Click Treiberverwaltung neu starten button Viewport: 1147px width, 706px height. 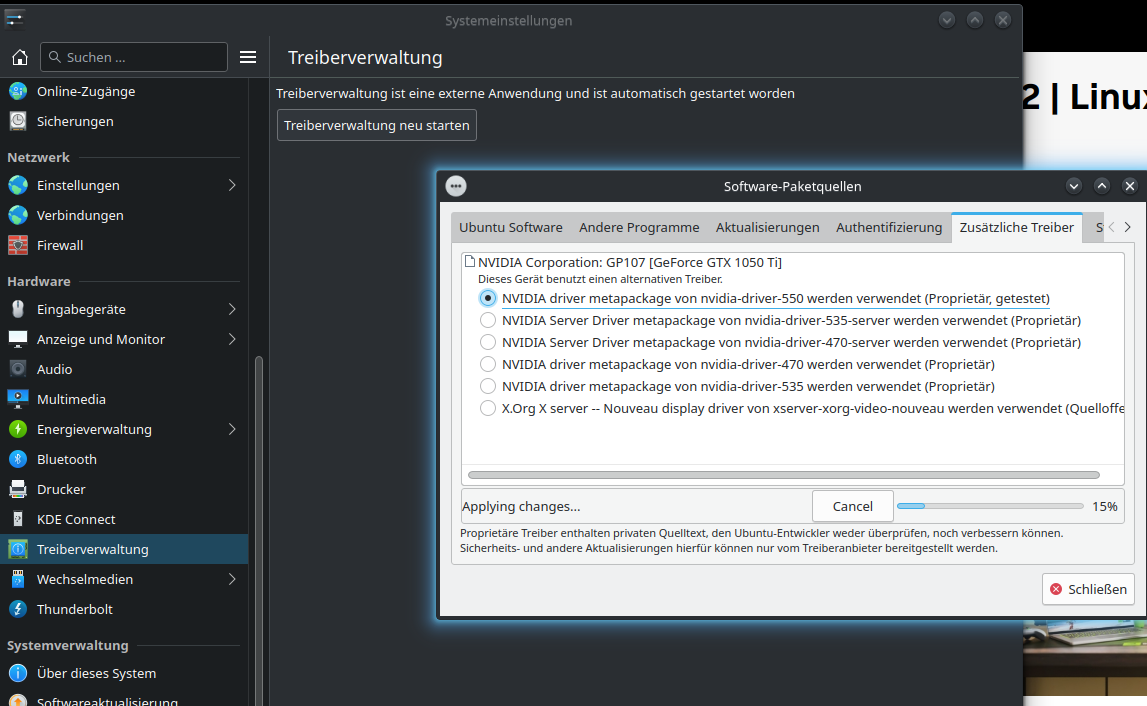[x=377, y=125]
